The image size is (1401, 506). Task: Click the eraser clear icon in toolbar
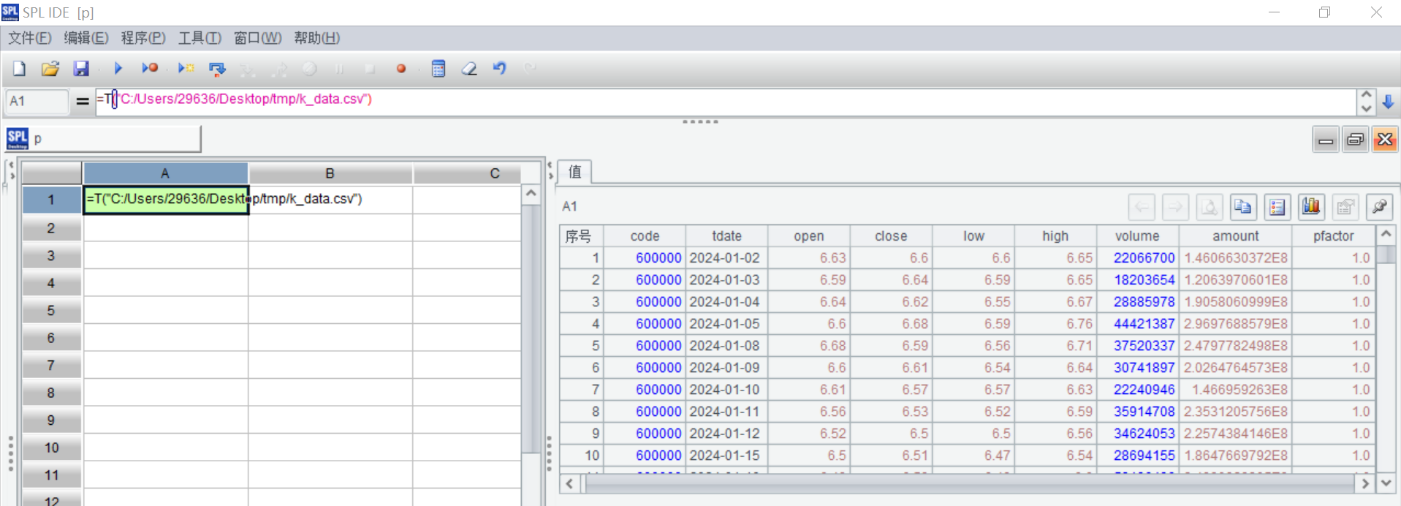click(469, 69)
